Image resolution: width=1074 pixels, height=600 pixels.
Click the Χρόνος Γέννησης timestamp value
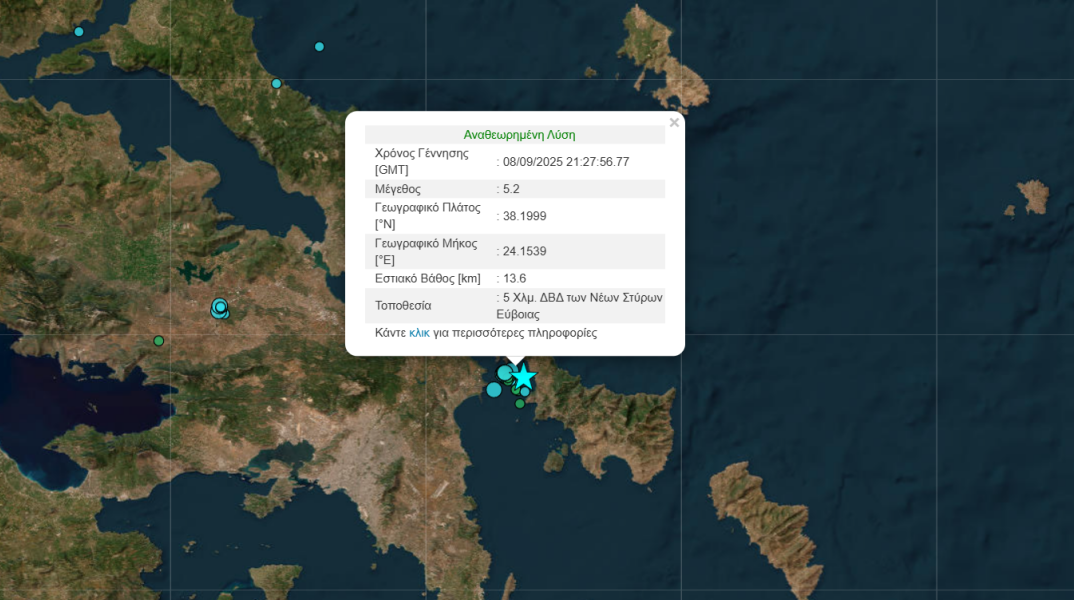coord(567,160)
